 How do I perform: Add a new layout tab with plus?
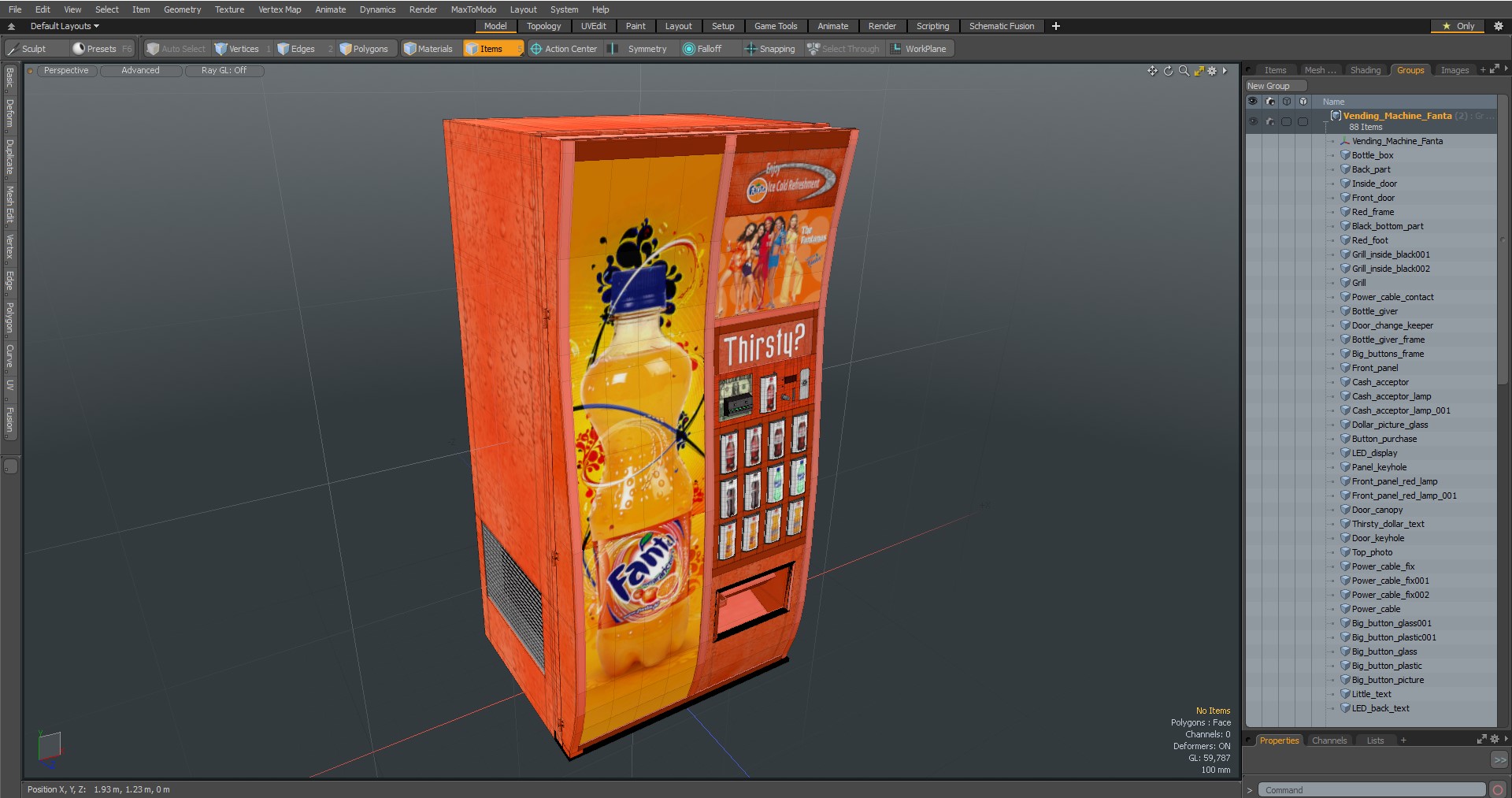(1056, 26)
